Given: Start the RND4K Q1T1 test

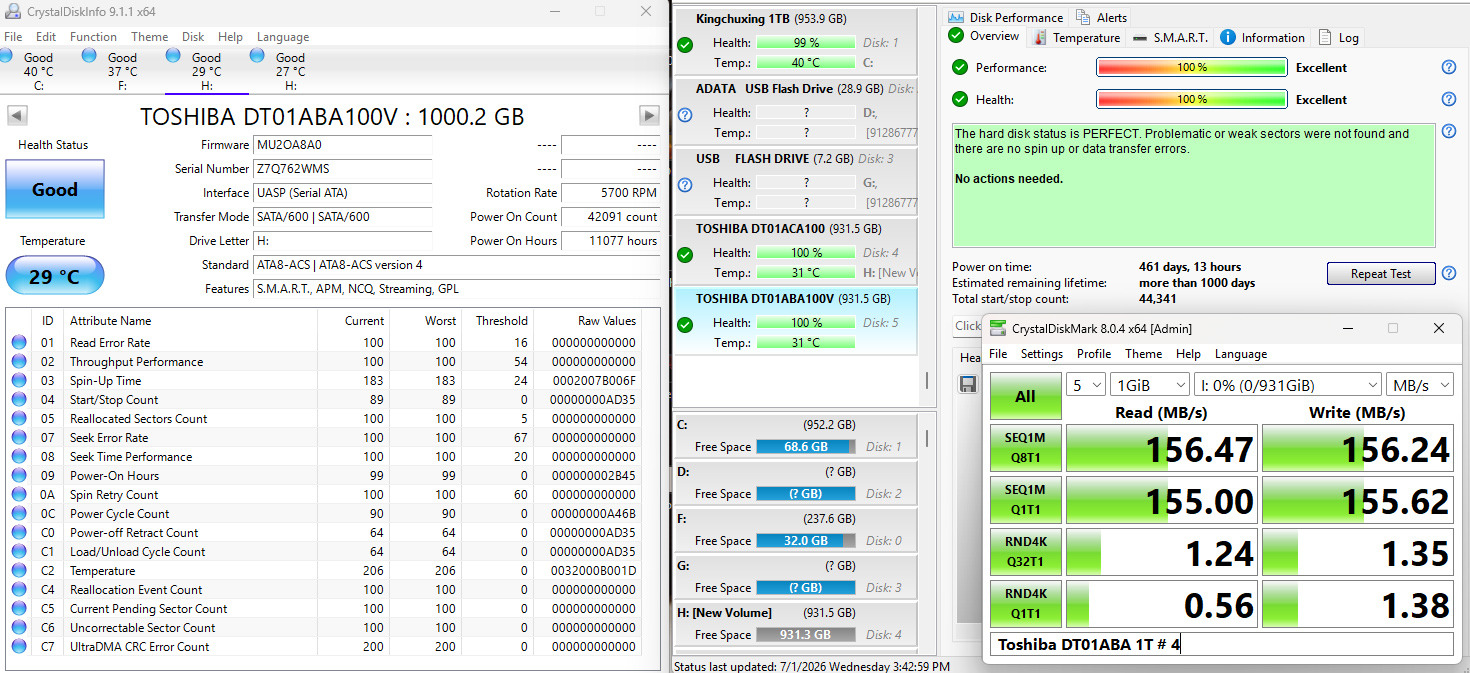Looking at the screenshot, I should click(1025, 604).
